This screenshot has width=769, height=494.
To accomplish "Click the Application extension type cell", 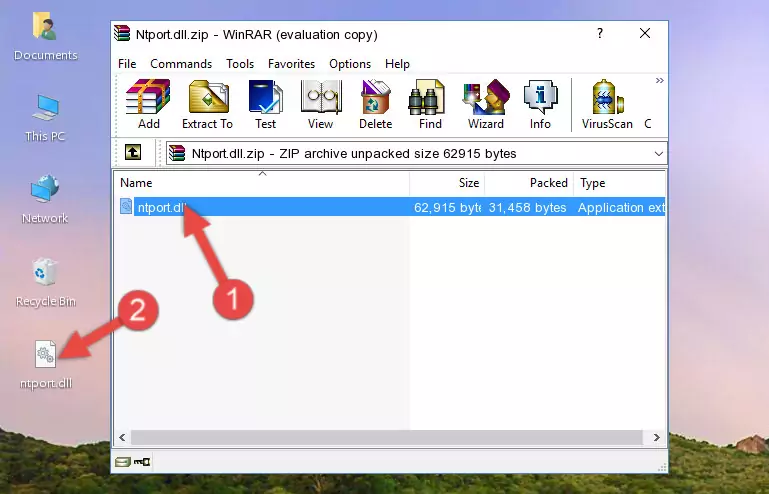I will [x=621, y=208].
